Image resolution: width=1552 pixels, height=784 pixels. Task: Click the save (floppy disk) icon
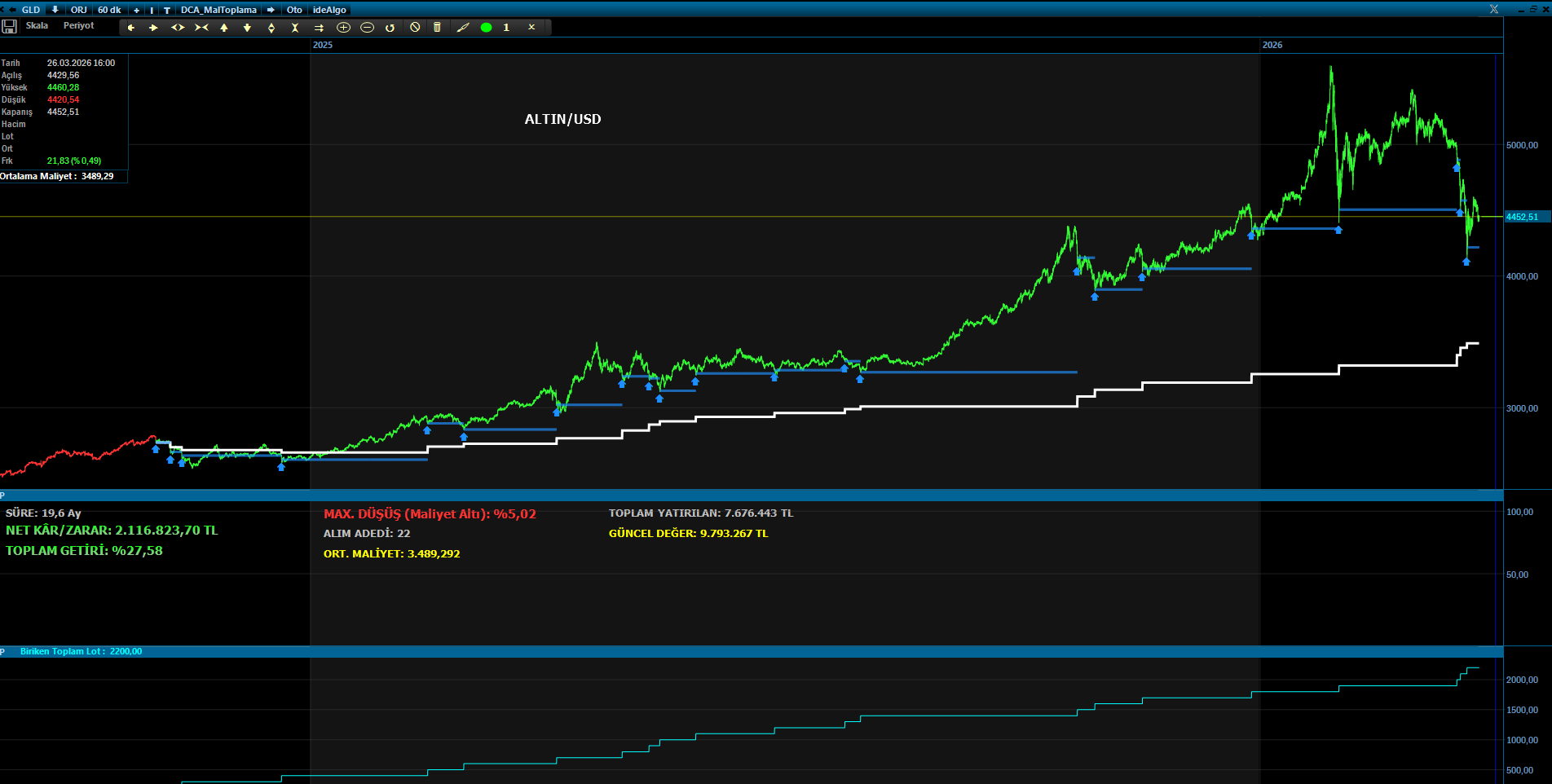pyautogui.click(x=9, y=26)
